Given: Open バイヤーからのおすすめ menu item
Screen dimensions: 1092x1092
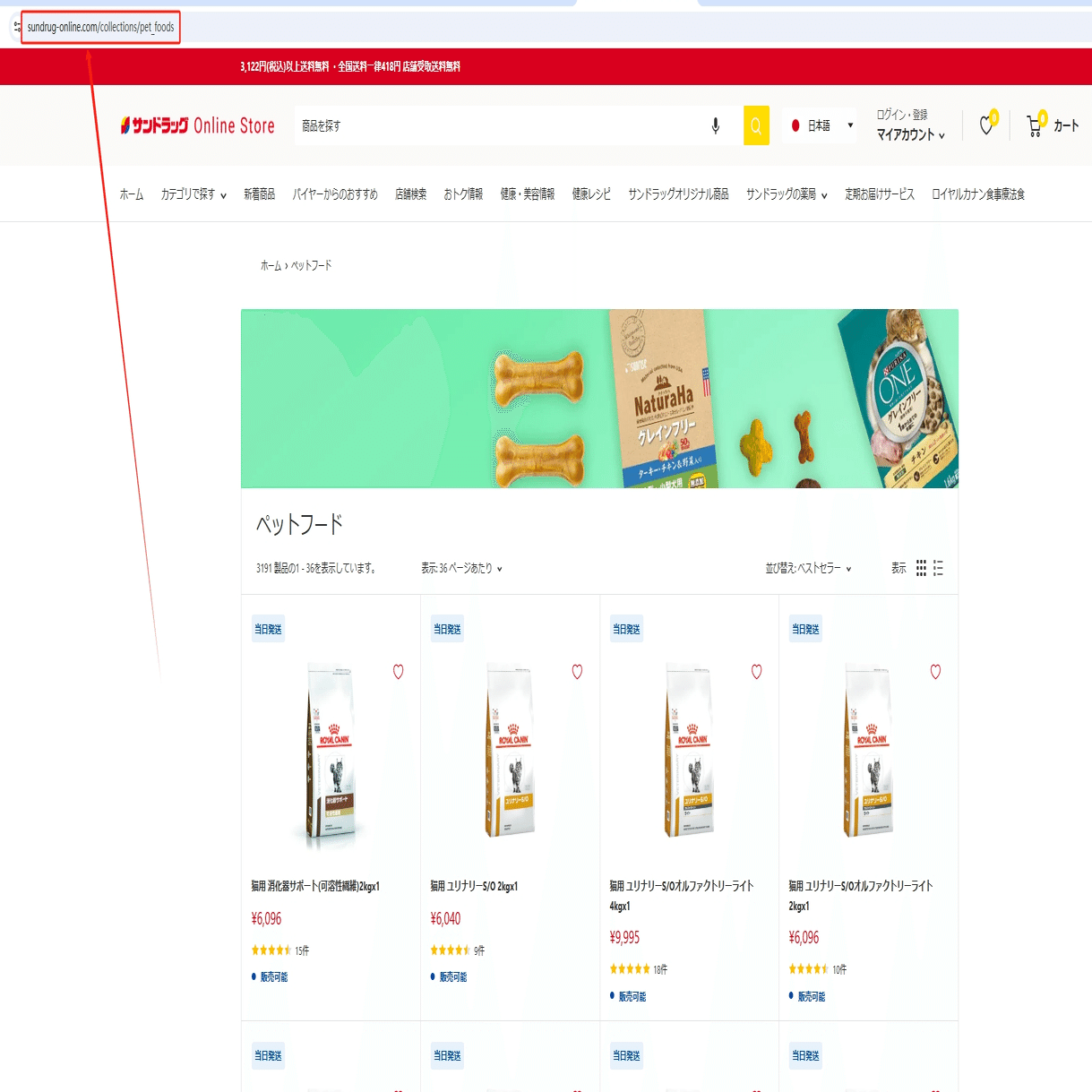Looking at the screenshot, I should 335,193.
